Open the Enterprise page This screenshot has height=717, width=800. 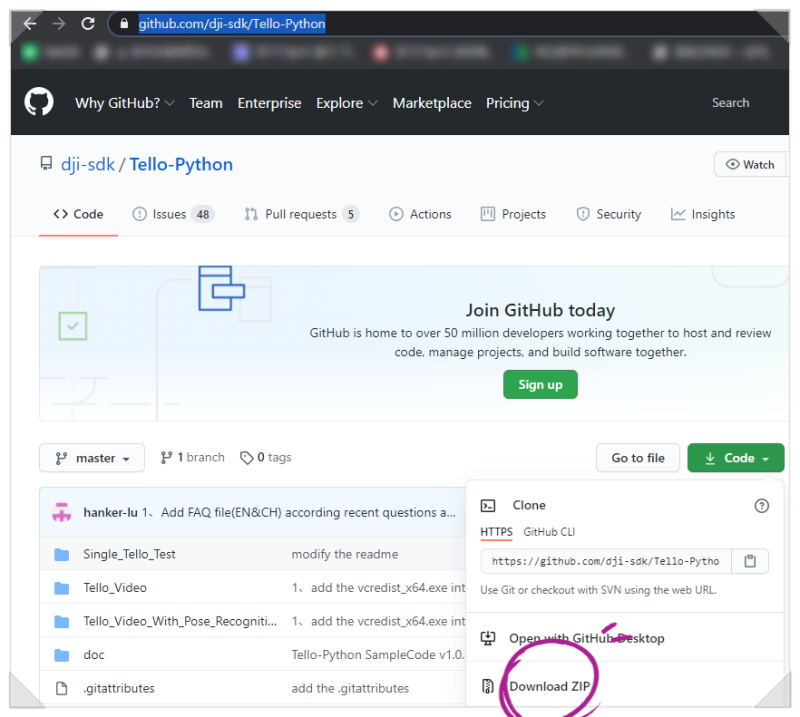click(x=269, y=103)
